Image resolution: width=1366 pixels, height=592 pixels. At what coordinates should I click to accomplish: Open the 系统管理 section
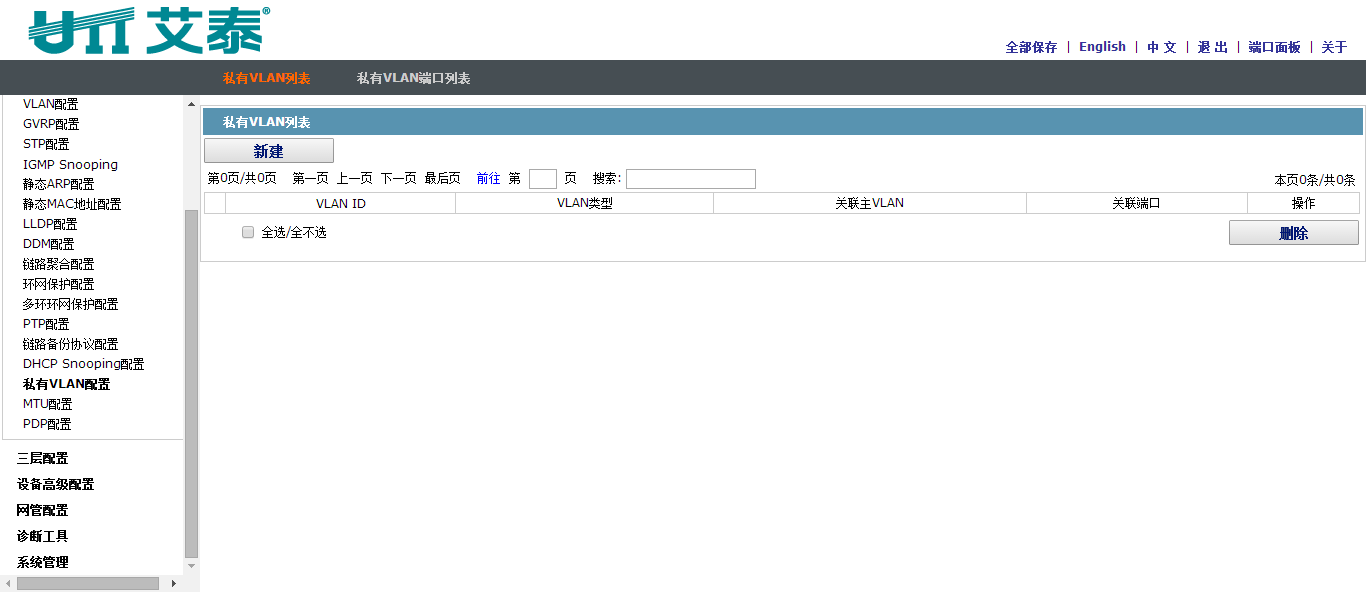pyautogui.click(x=40, y=561)
